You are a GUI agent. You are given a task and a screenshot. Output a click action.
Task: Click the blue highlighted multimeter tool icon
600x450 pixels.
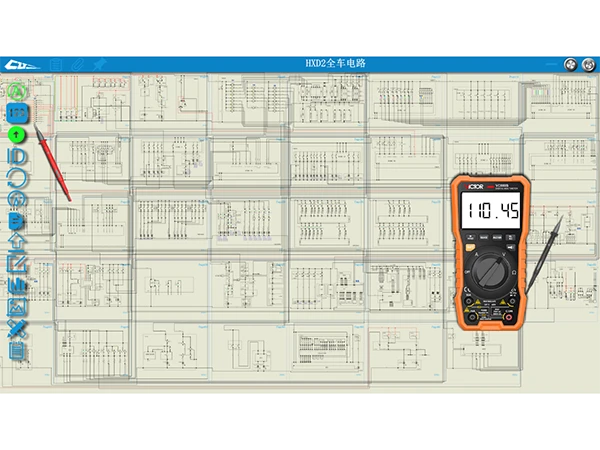coord(17,113)
